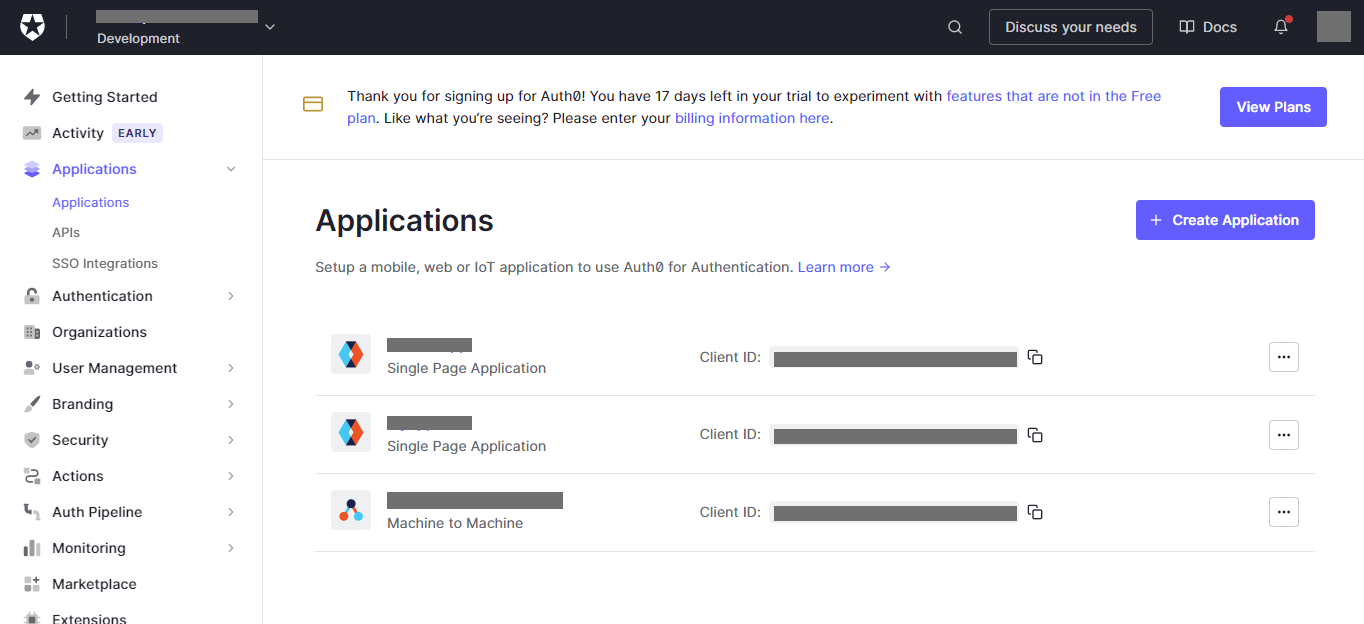Expand the Authentication section
This screenshot has height=624, width=1364.
pyautogui.click(x=231, y=295)
